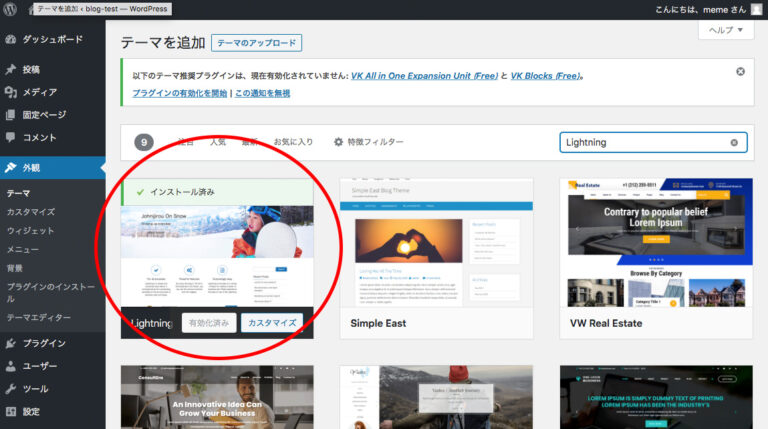Click VW Real Estate theme name

coord(606,323)
